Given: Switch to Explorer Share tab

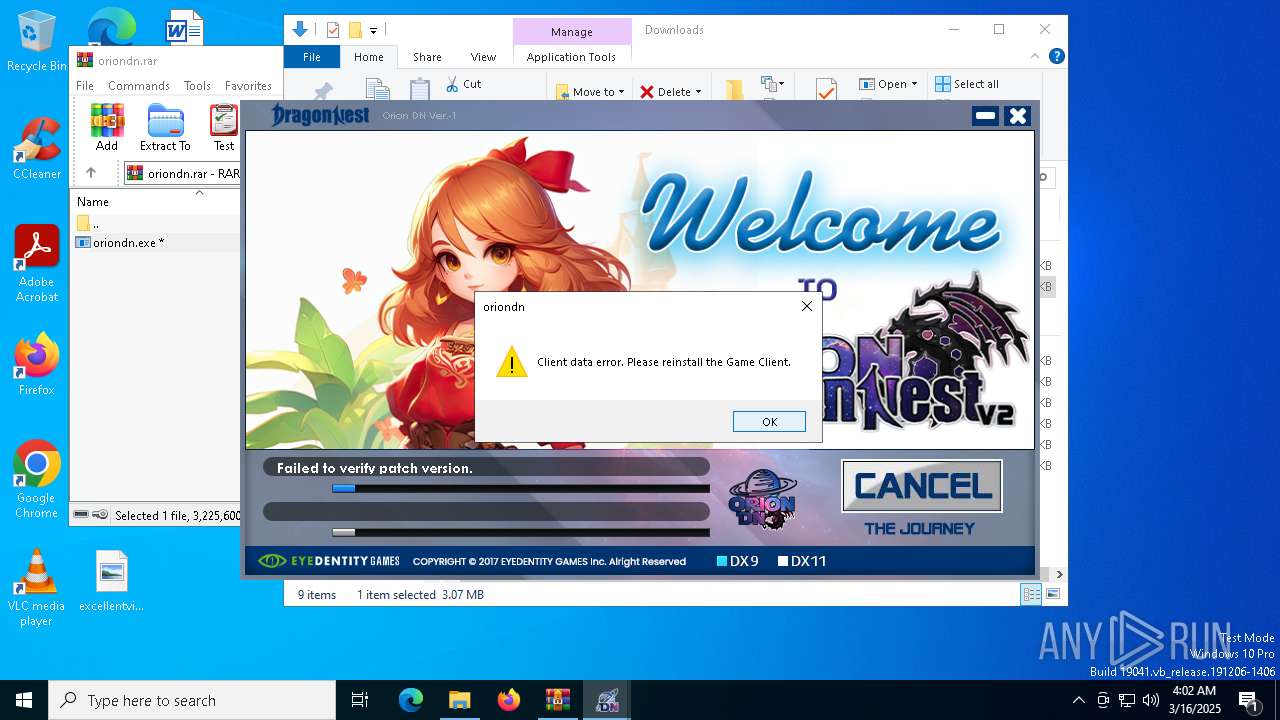Looking at the screenshot, I should click(x=427, y=57).
